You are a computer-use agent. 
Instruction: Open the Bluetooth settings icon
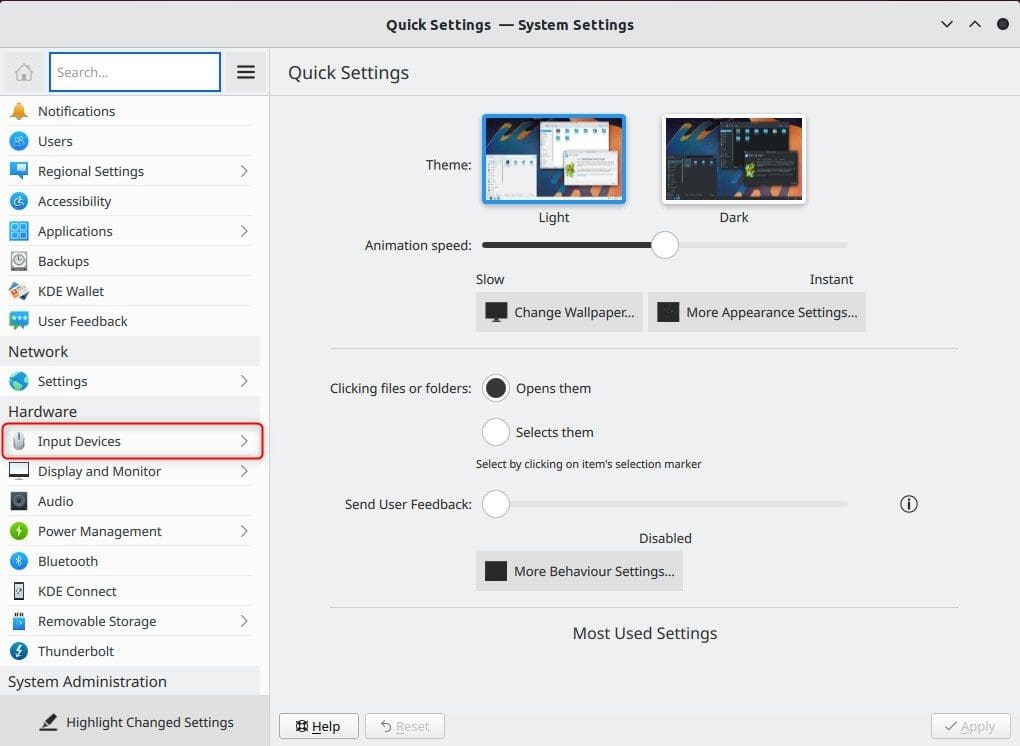(19, 561)
